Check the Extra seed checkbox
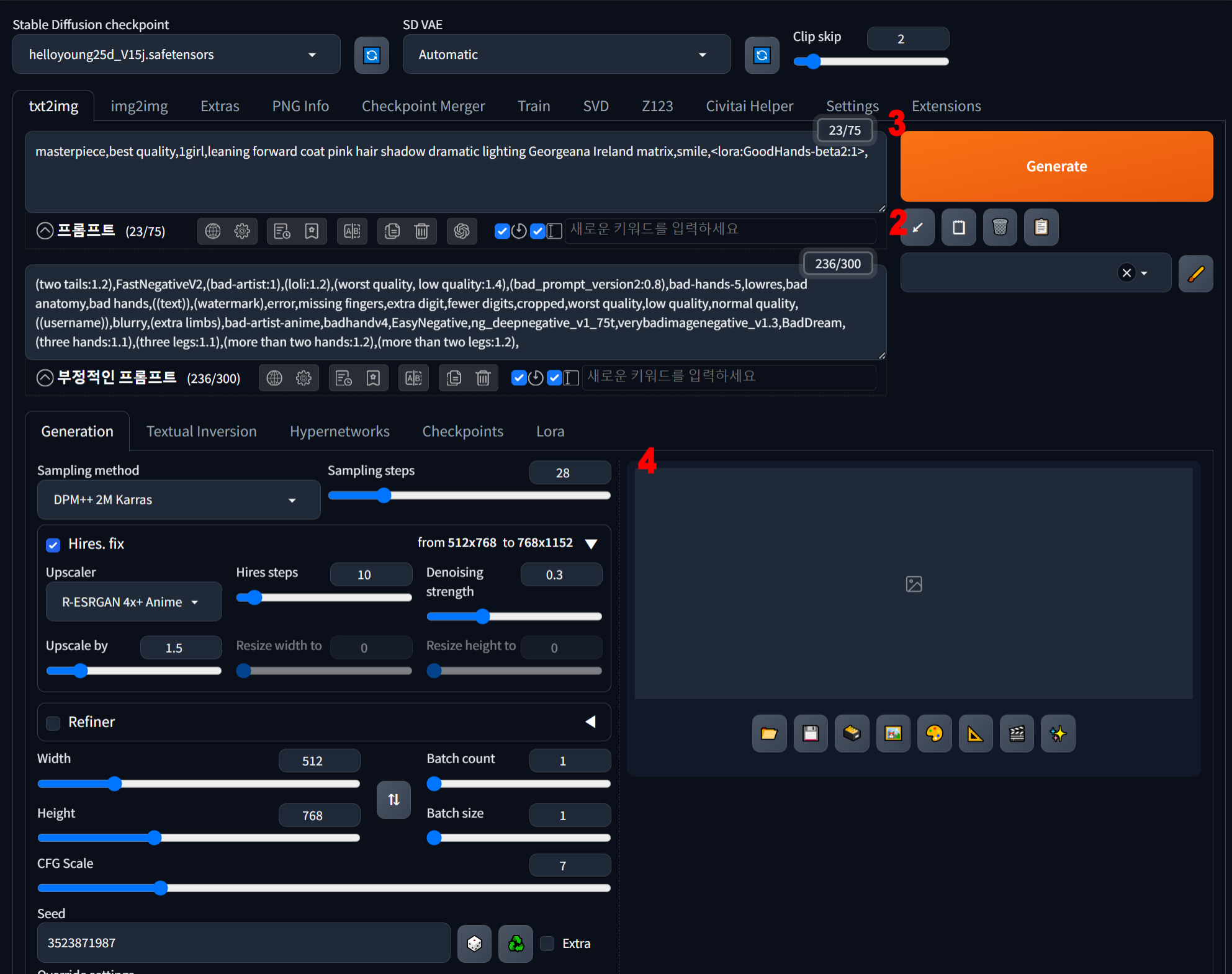The width and height of the screenshot is (1232, 974). tap(547, 944)
